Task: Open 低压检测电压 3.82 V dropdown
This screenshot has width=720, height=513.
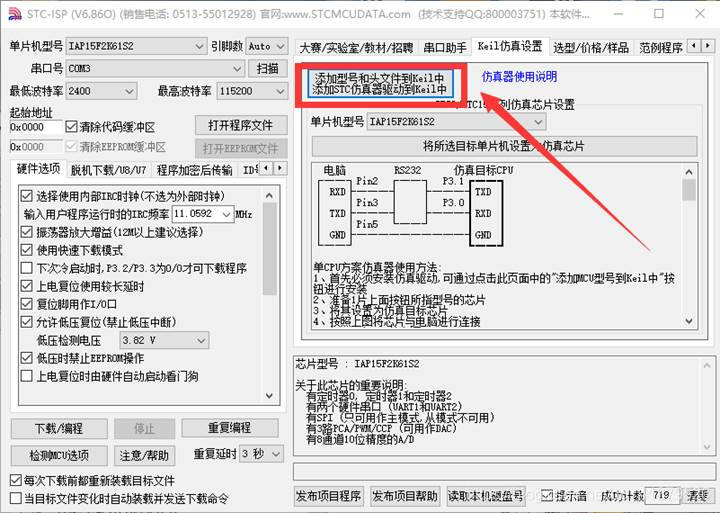Action: [x=164, y=340]
